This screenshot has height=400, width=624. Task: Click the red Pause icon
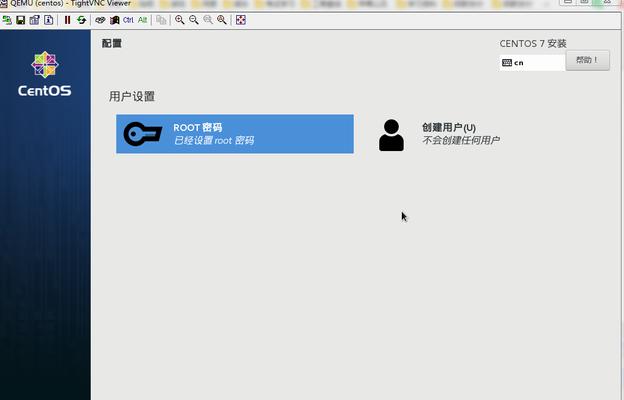[67, 20]
